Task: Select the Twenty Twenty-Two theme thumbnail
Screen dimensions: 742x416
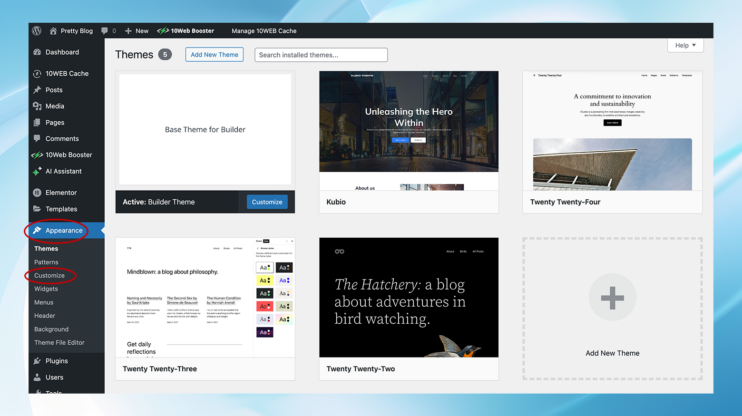Action: [409, 297]
